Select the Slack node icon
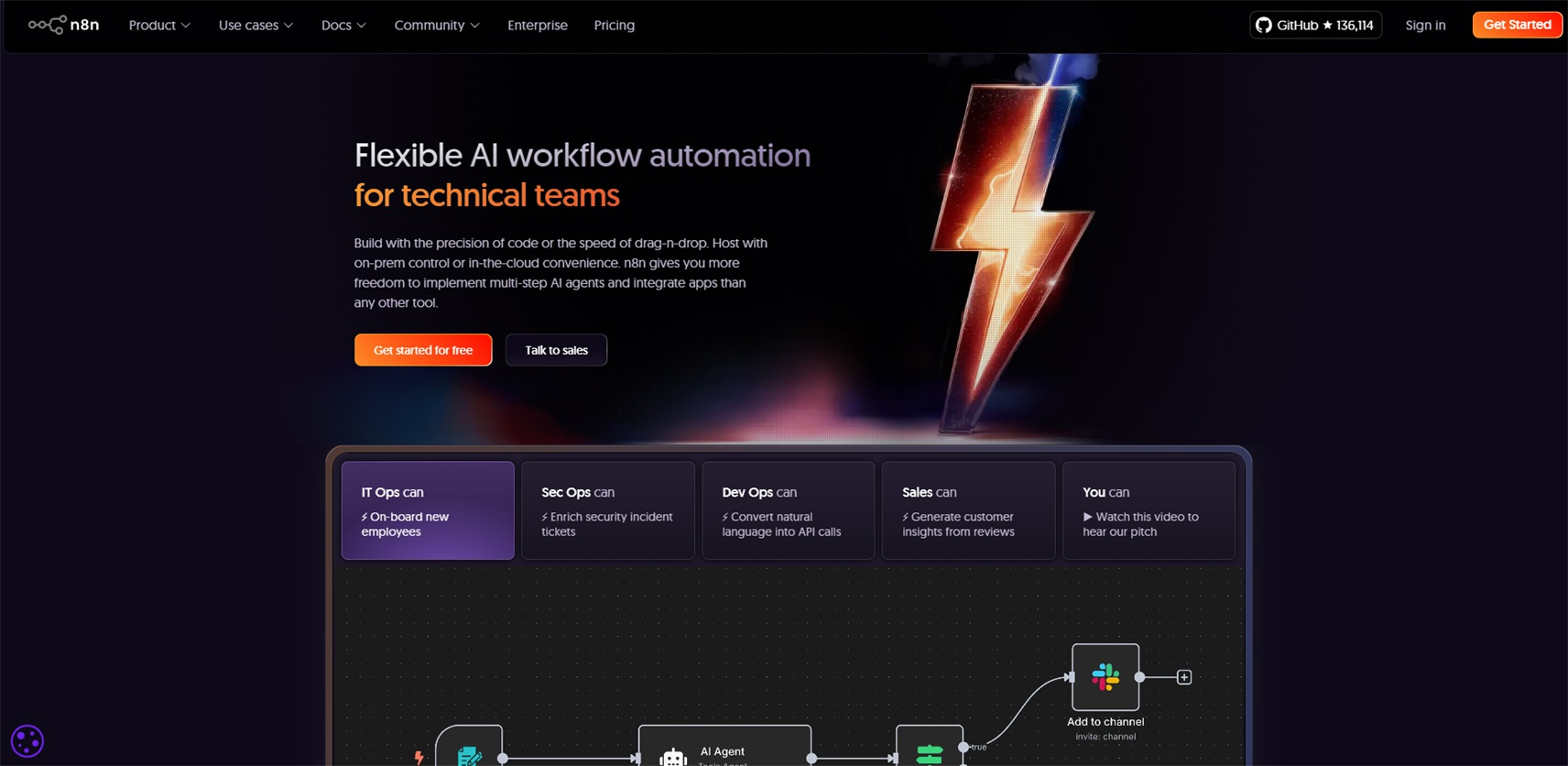 1105,677
